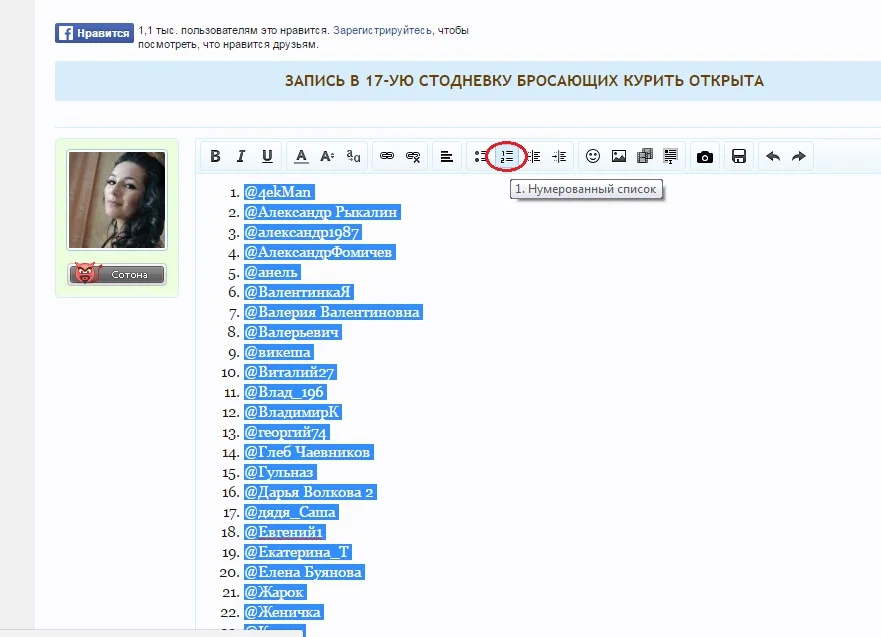Open the font color selector

(300, 156)
